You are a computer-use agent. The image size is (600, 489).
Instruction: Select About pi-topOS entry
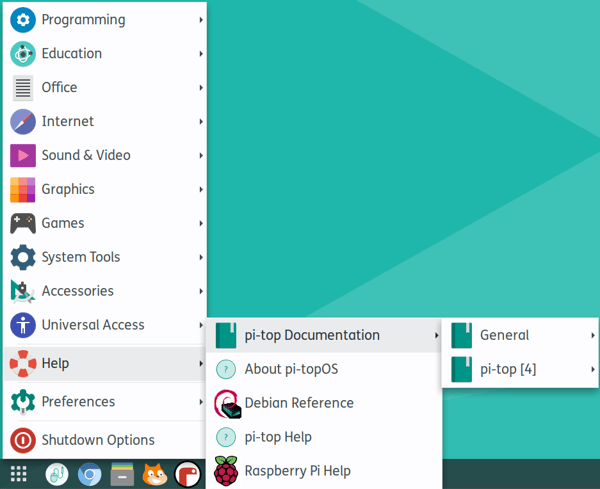coord(324,369)
